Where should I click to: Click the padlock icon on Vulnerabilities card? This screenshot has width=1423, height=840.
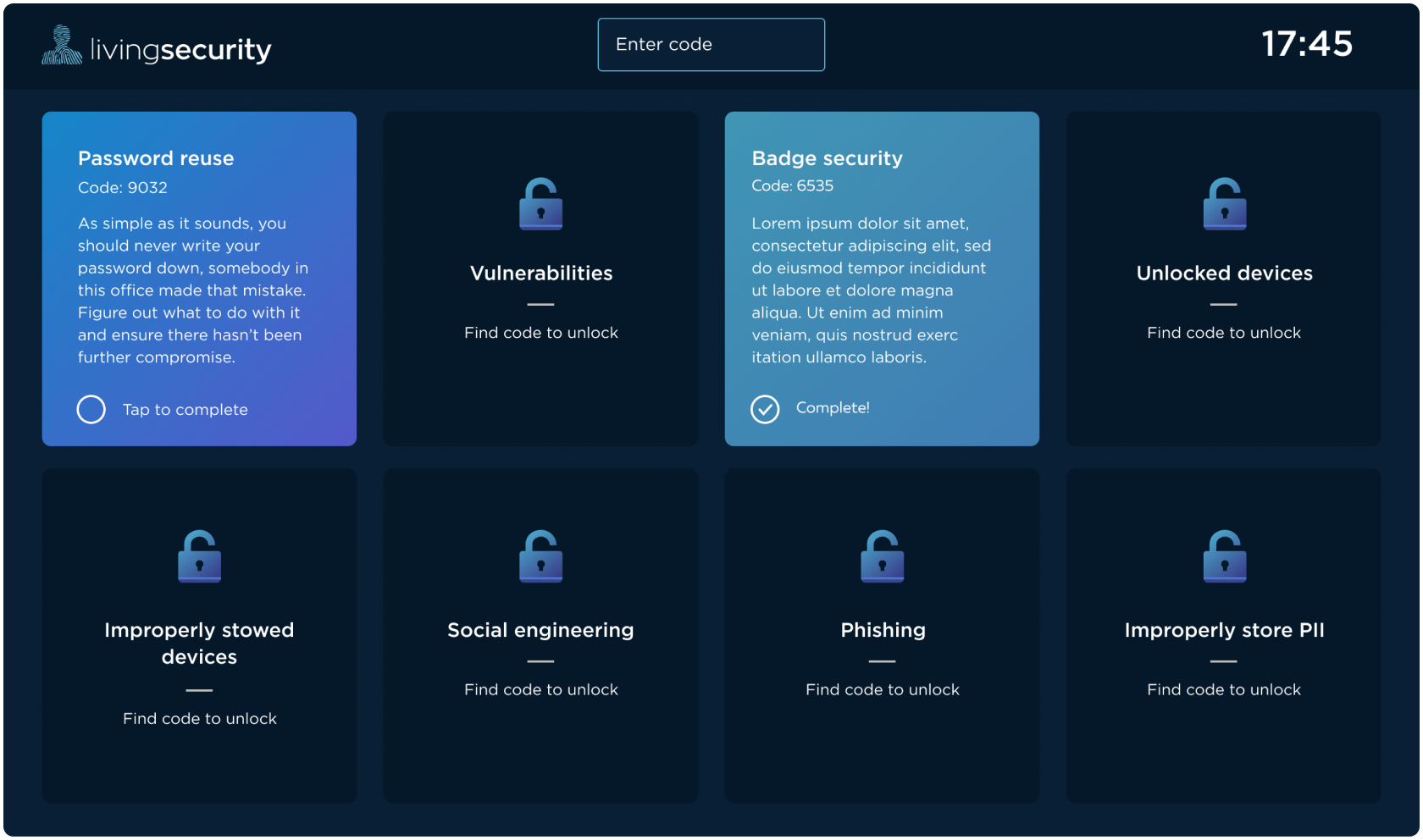coord(541,203)
